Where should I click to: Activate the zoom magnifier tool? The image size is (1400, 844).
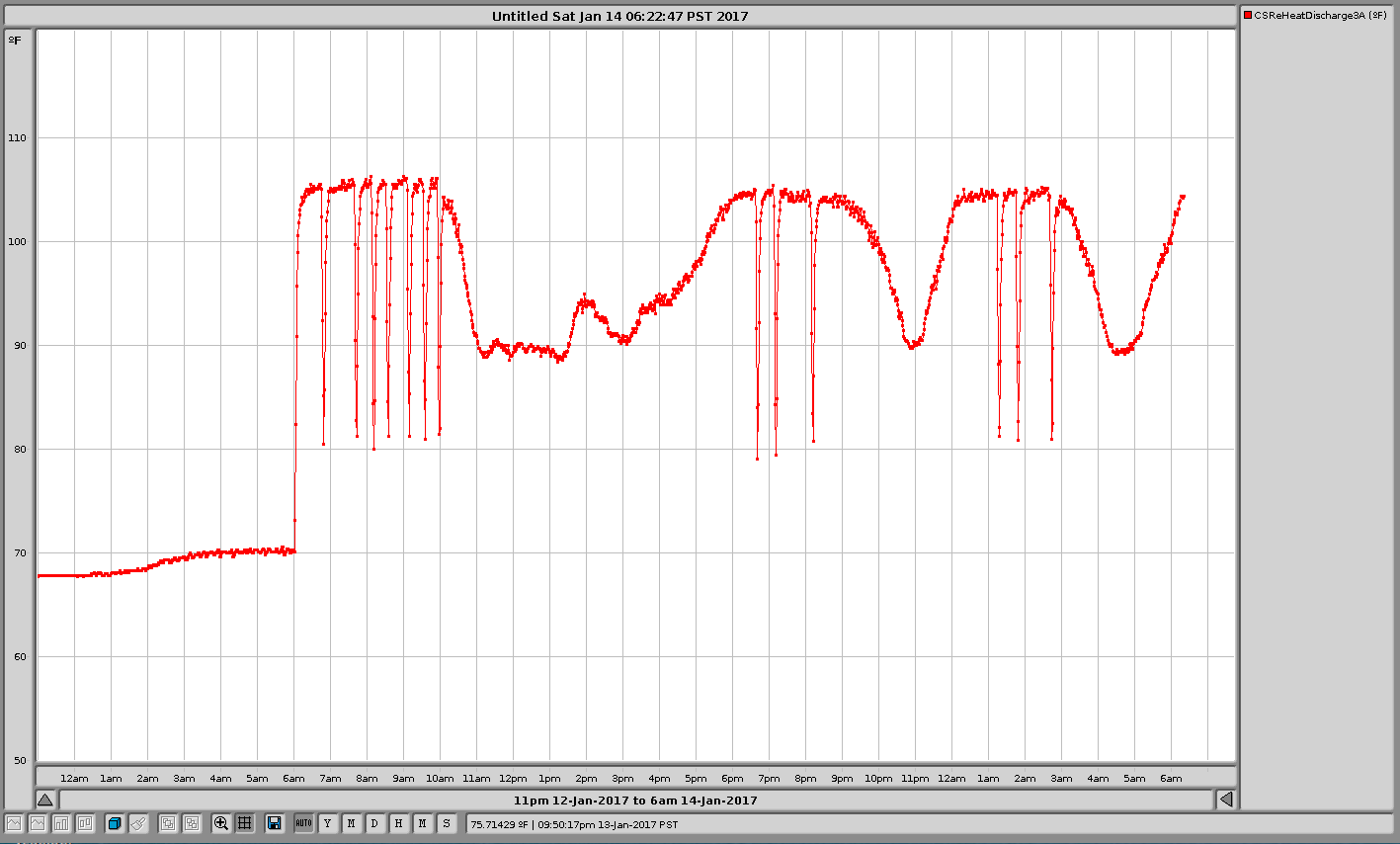(221, 823)
